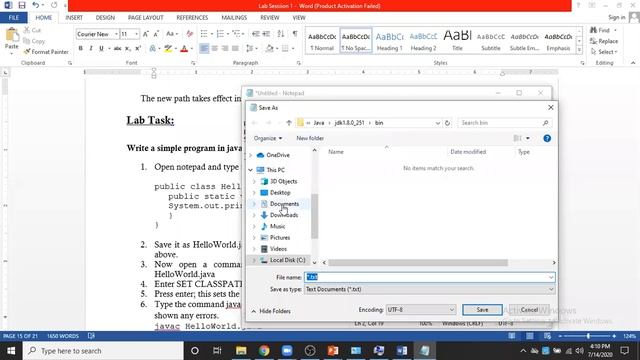Click Sign in link in Word
This screenshot has height=360, width=640.
click(616, 17)
